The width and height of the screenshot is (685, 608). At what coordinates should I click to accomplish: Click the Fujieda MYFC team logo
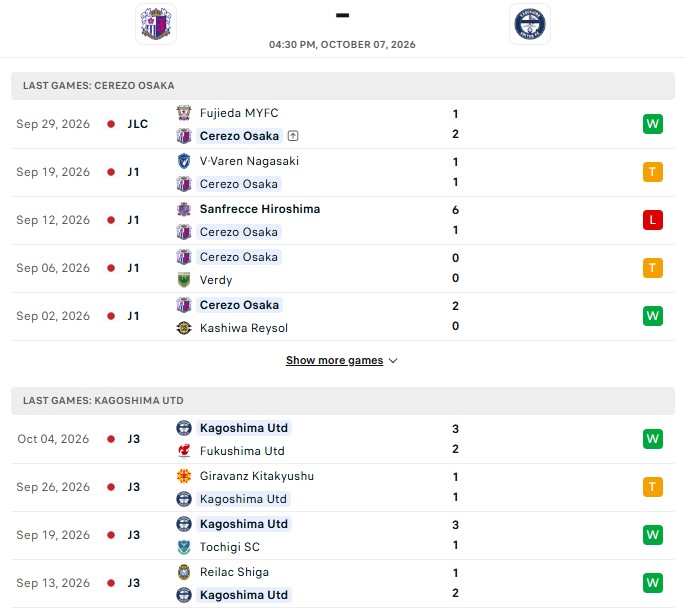point(184,113)
